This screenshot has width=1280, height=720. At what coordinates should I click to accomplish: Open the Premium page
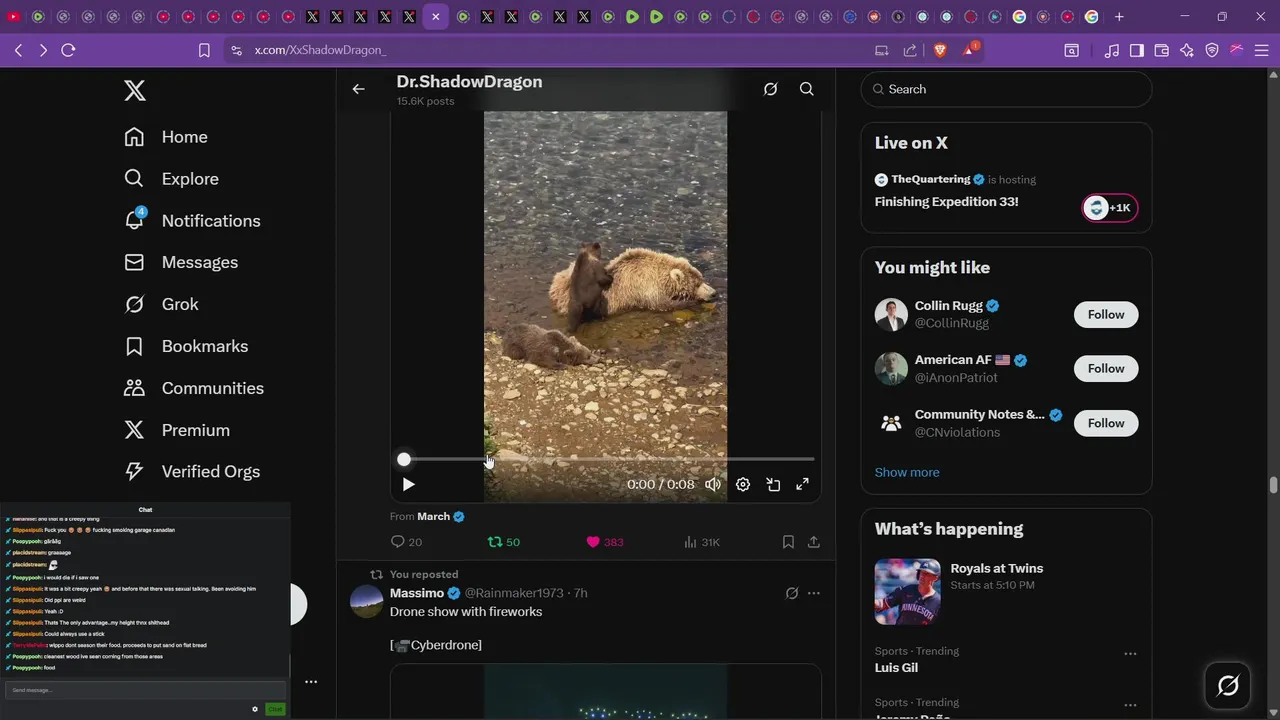point(177,430)
